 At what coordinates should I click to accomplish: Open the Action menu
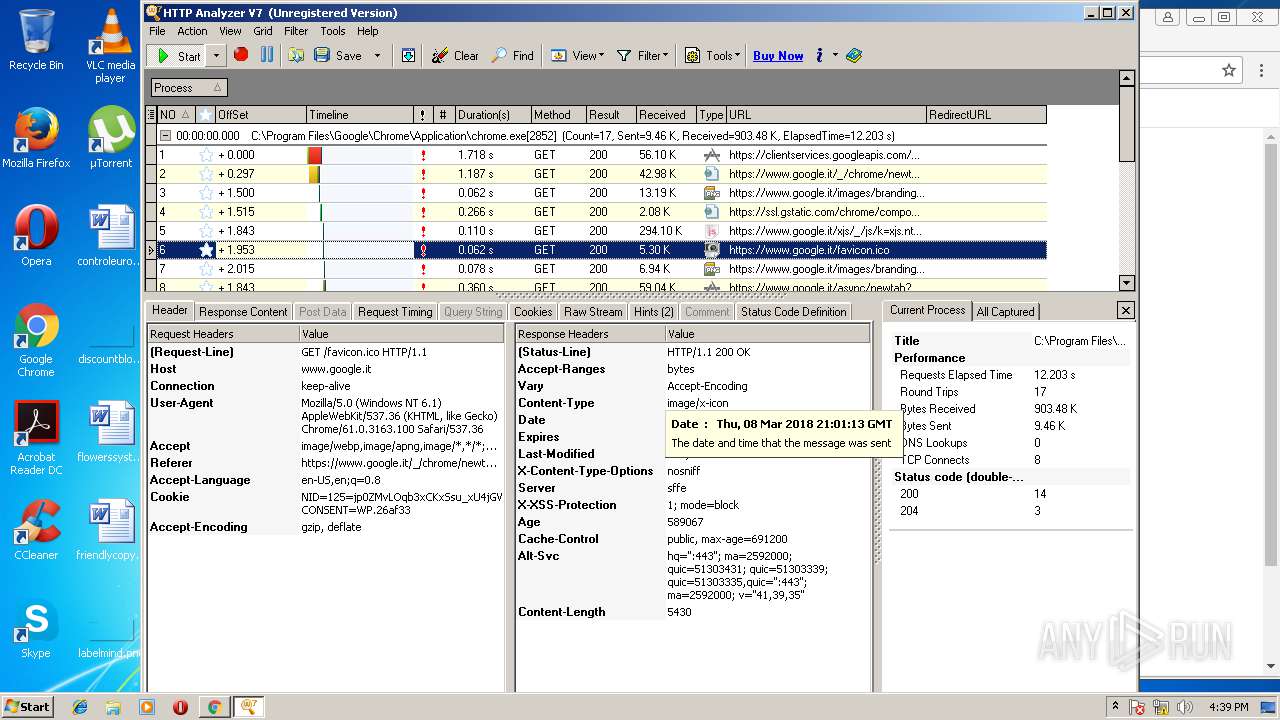(x=192, y=31)
